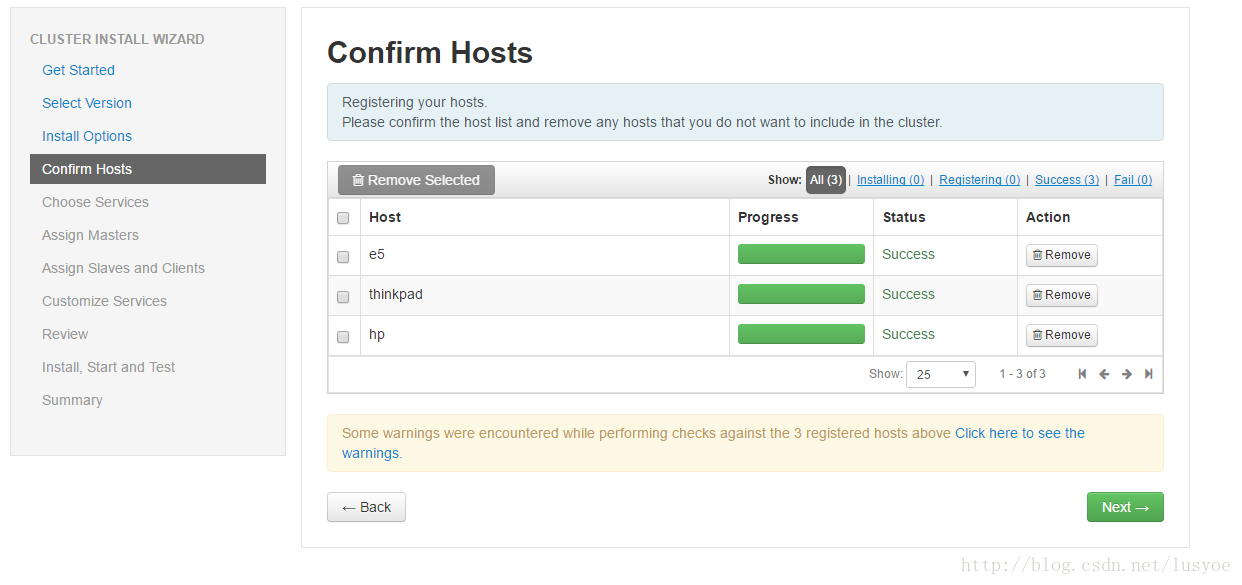Open Install Options wizard step
This screenshot has width=1242, height=585.
87,136
